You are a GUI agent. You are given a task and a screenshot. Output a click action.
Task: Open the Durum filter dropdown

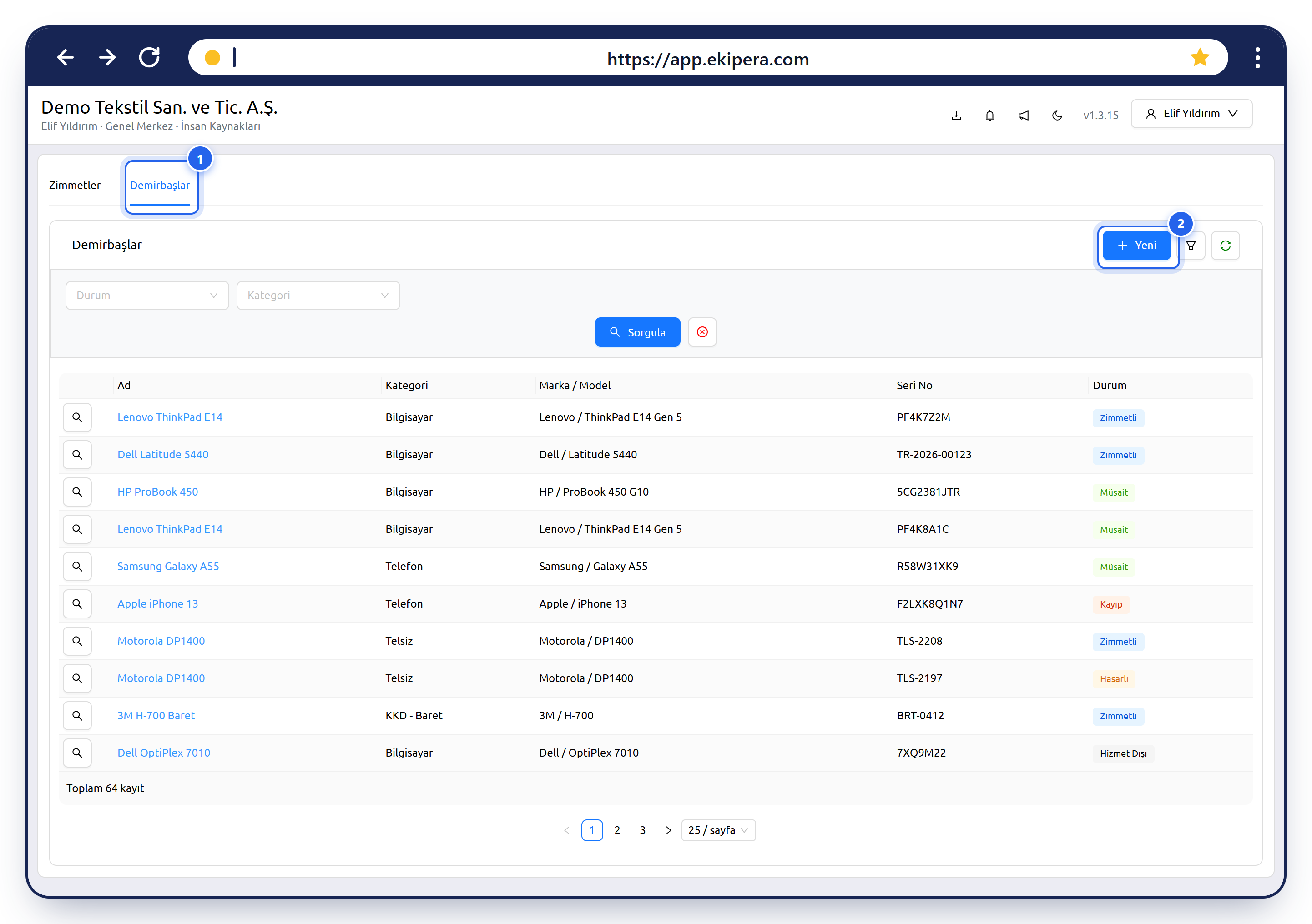point(147,295)
